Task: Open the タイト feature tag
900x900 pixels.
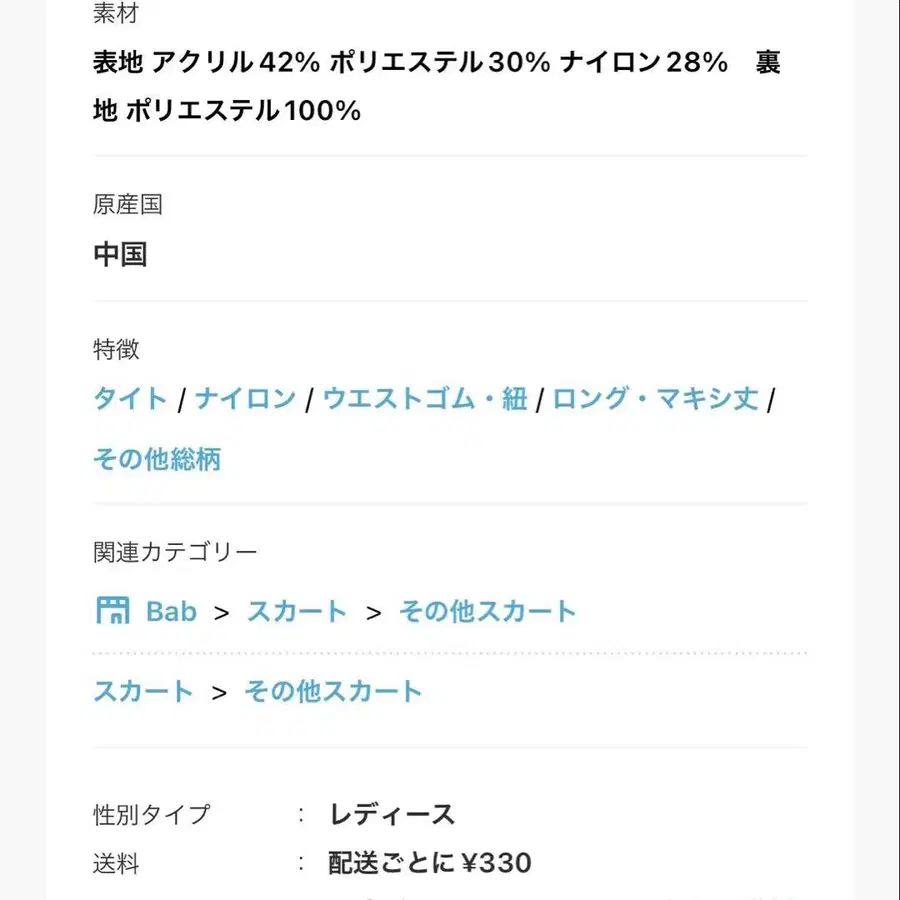Action: [130, 399]
